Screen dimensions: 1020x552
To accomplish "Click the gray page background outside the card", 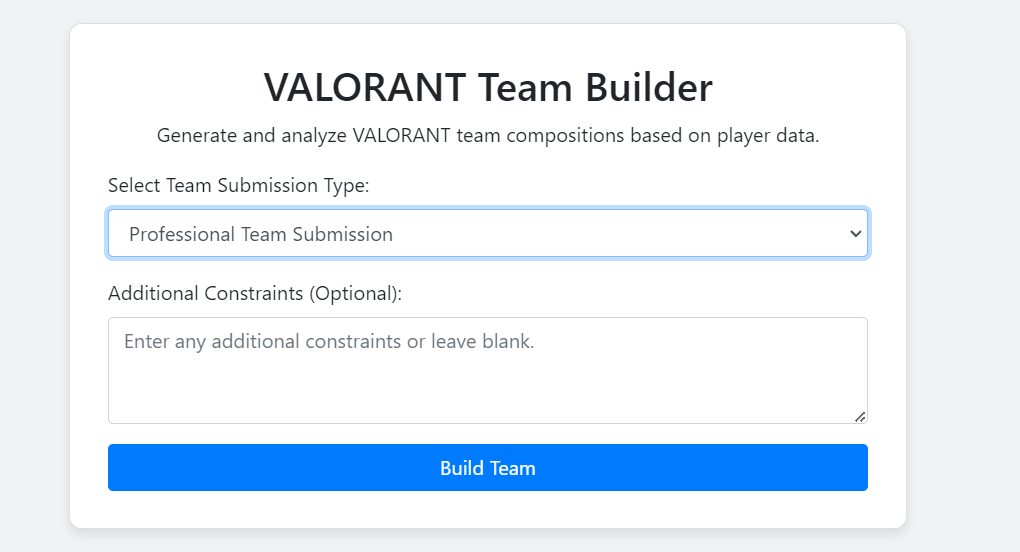I will [960, 300].
